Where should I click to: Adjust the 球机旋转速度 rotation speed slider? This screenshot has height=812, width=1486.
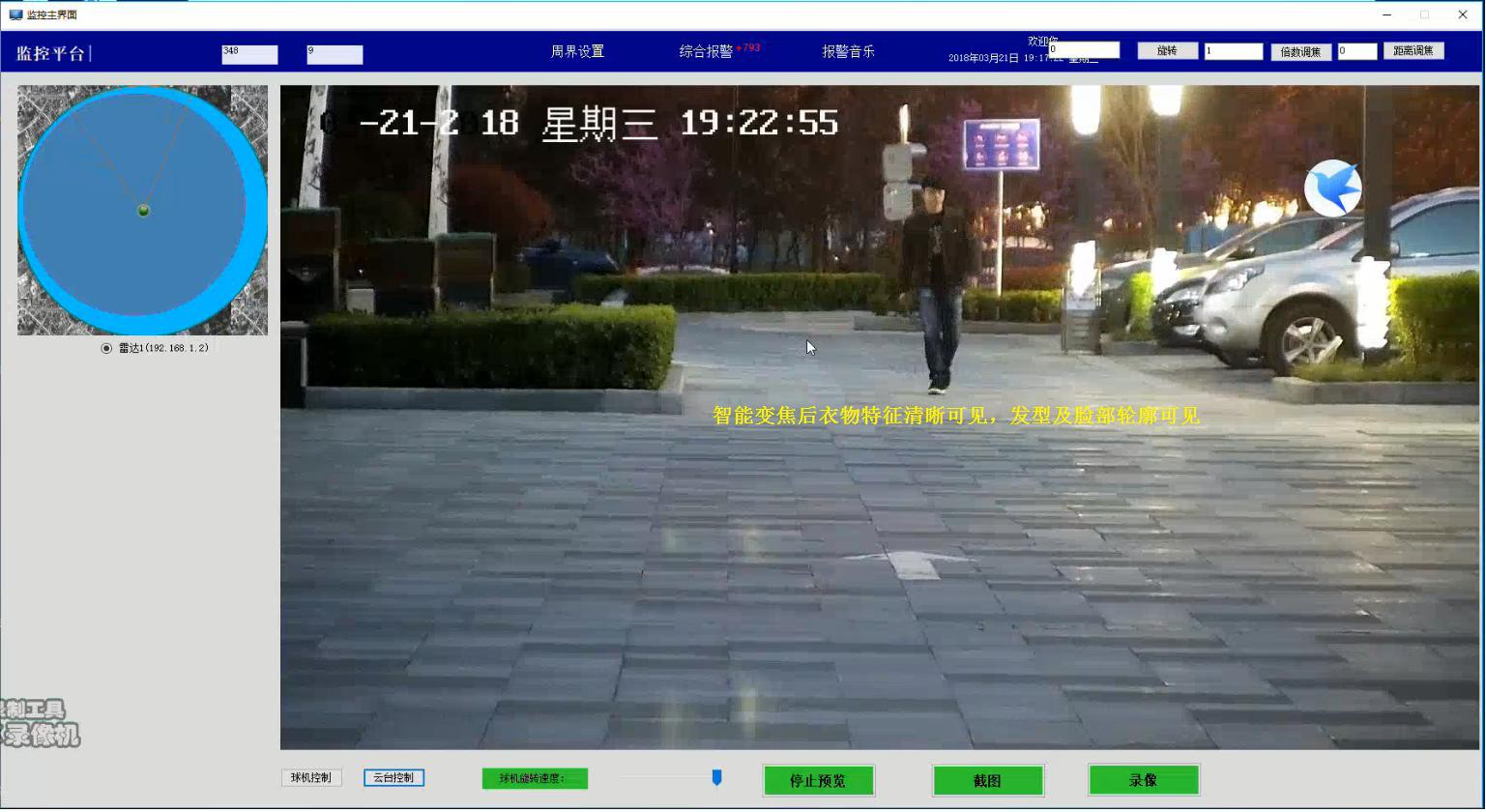[x=715, y=776]
